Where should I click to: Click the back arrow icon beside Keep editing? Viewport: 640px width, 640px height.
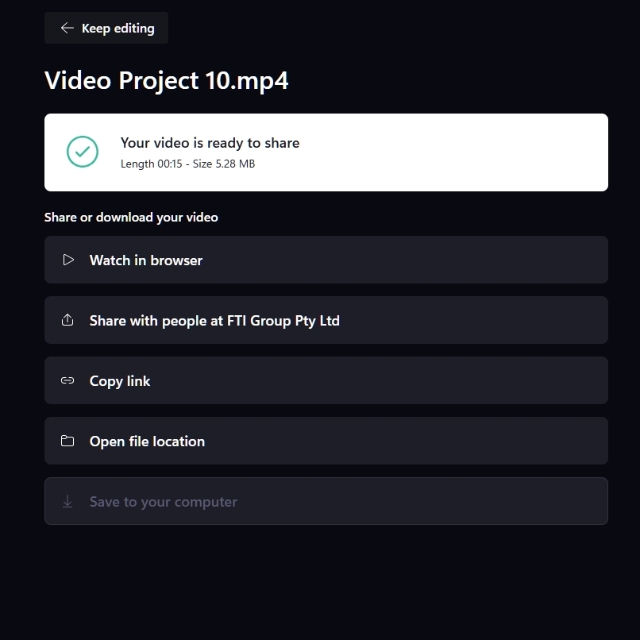67,28
